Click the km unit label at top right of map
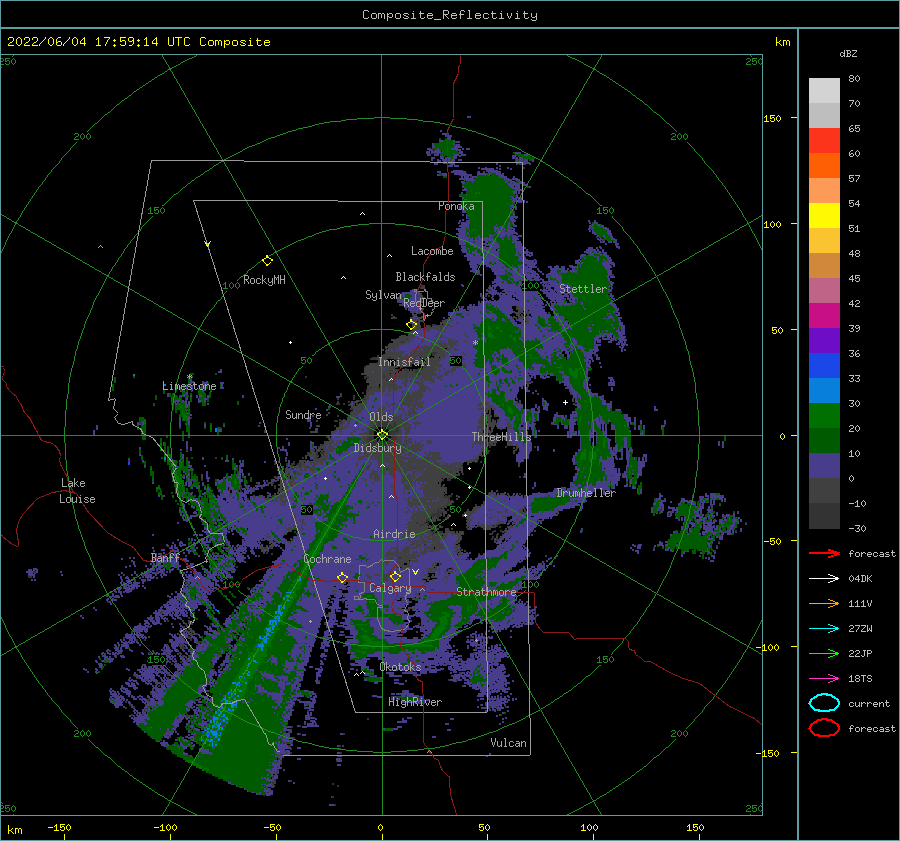Image resolution: width=900 pixels, height=841 pixels. coord(782,42)
